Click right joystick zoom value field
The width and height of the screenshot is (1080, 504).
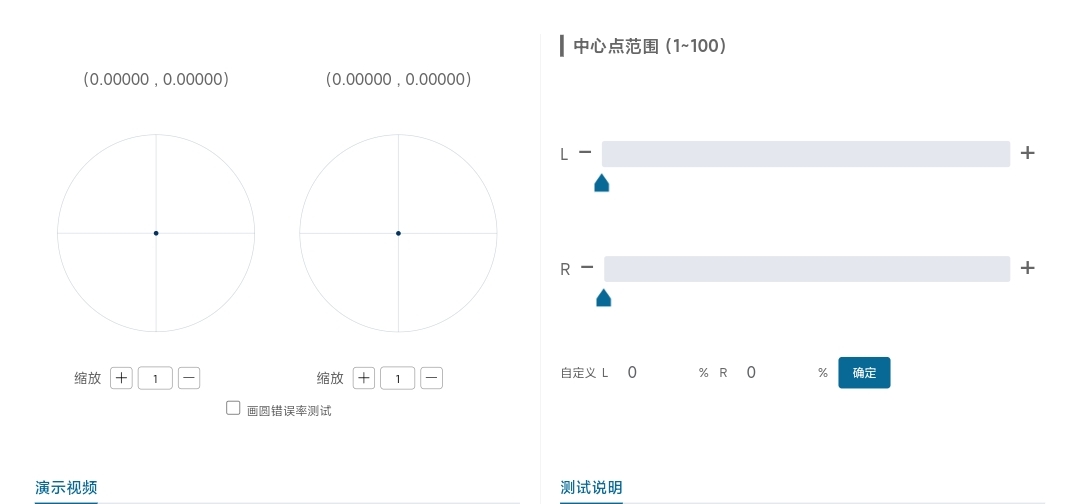398,378
